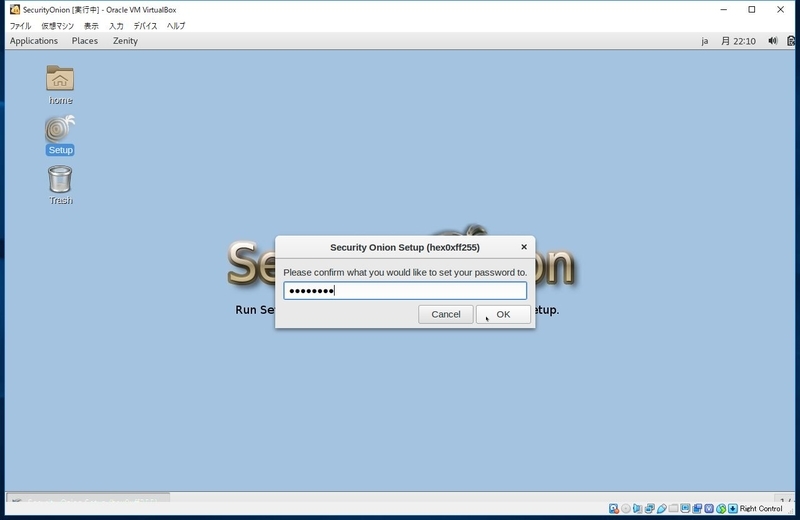Open the ヘルプ menu in VirtualBox

[x=176, y=26]
